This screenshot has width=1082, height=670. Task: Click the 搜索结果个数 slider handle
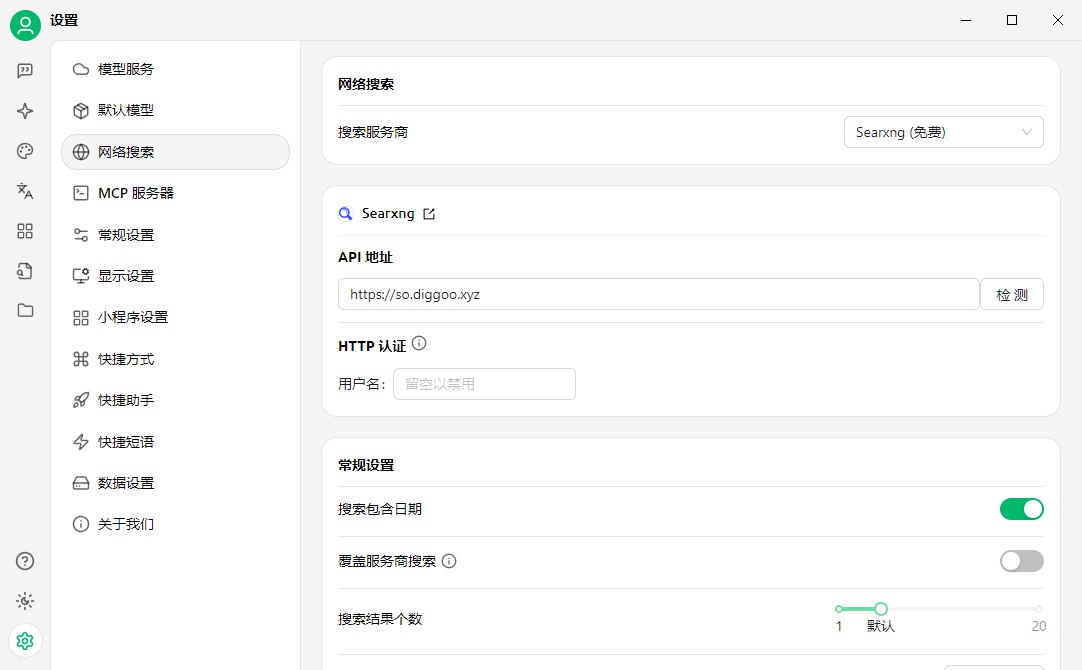tap(881, 609)
